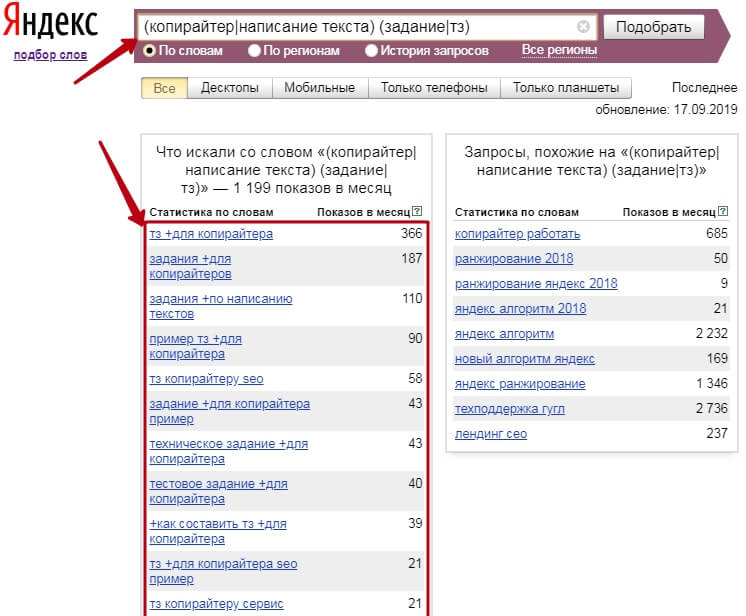Open the ранжирование 2018 query
Screen dimensions: 746x616
(x=514, y=259)
